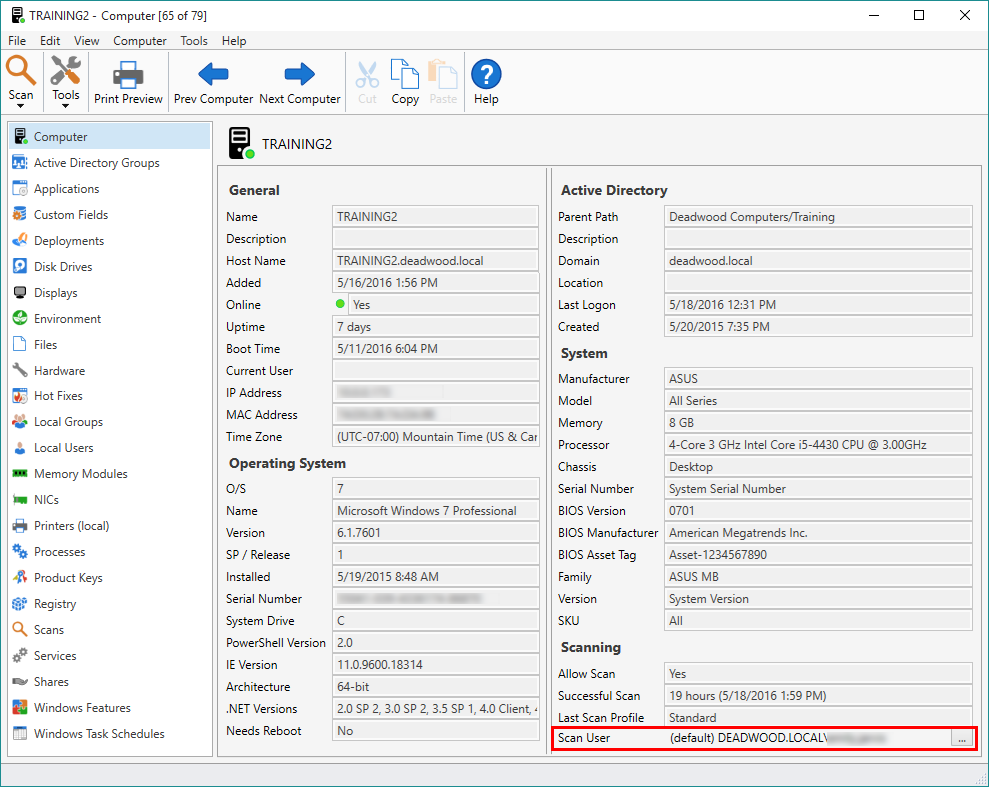The width and height of the screenshot is (989, 787).
Task: Click IE Version 11.0.9600.18314 value
Action: [435, 664]
